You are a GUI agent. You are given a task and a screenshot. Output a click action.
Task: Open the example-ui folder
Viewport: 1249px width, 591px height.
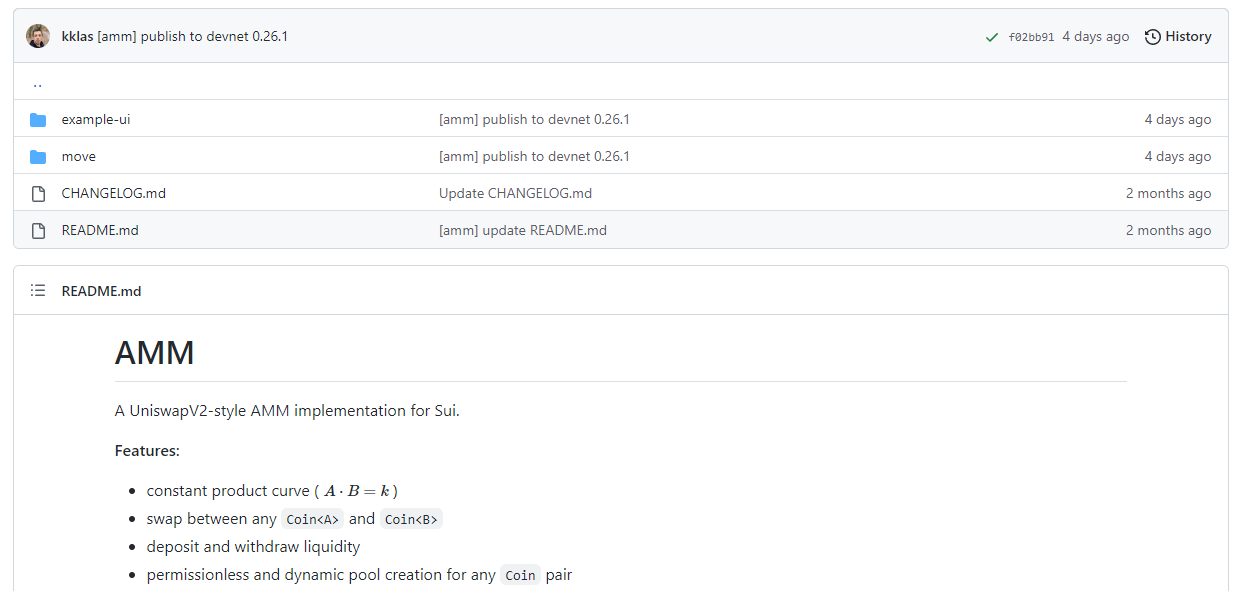click(96, 120)
